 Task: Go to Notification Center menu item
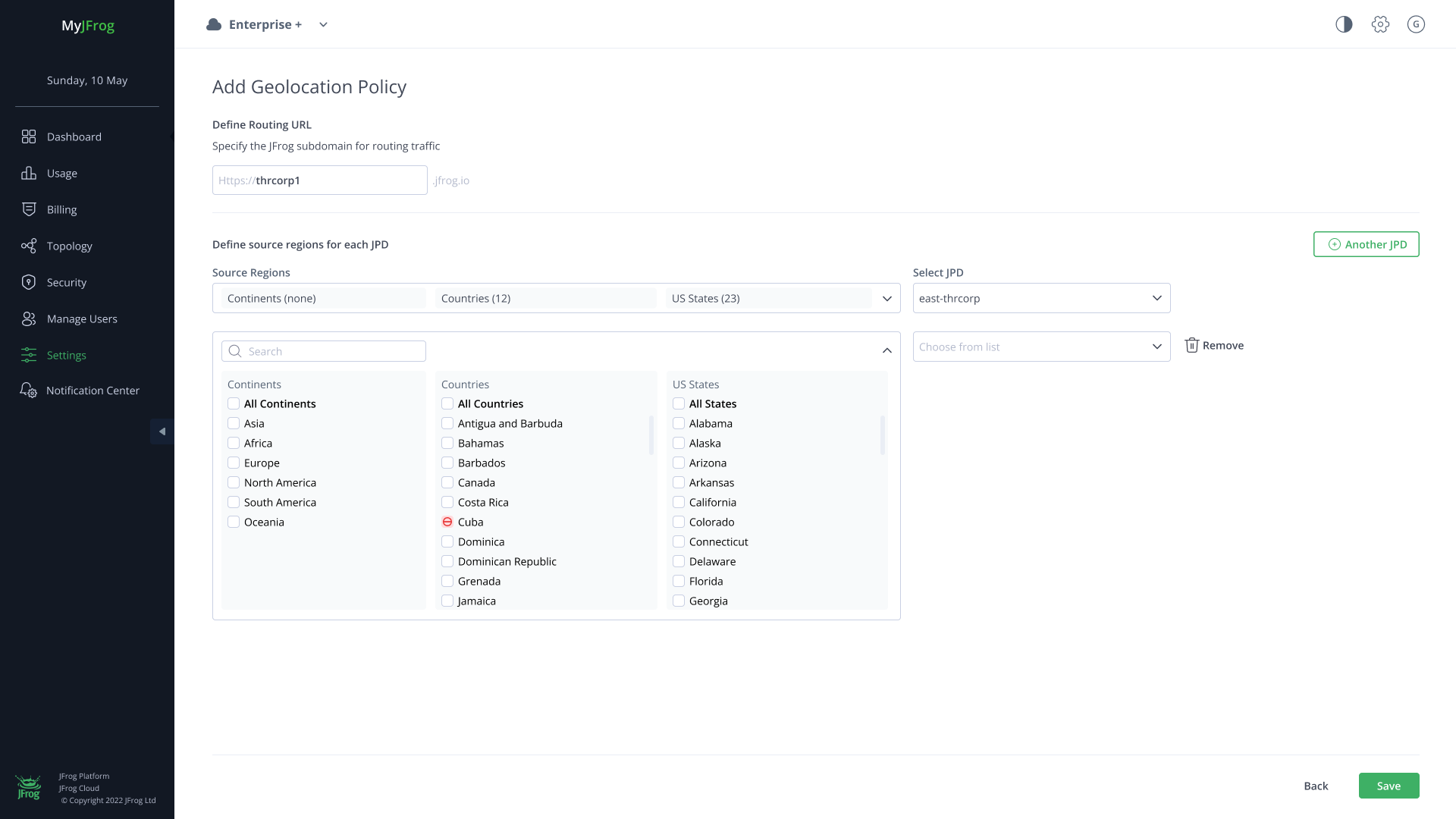93,391
